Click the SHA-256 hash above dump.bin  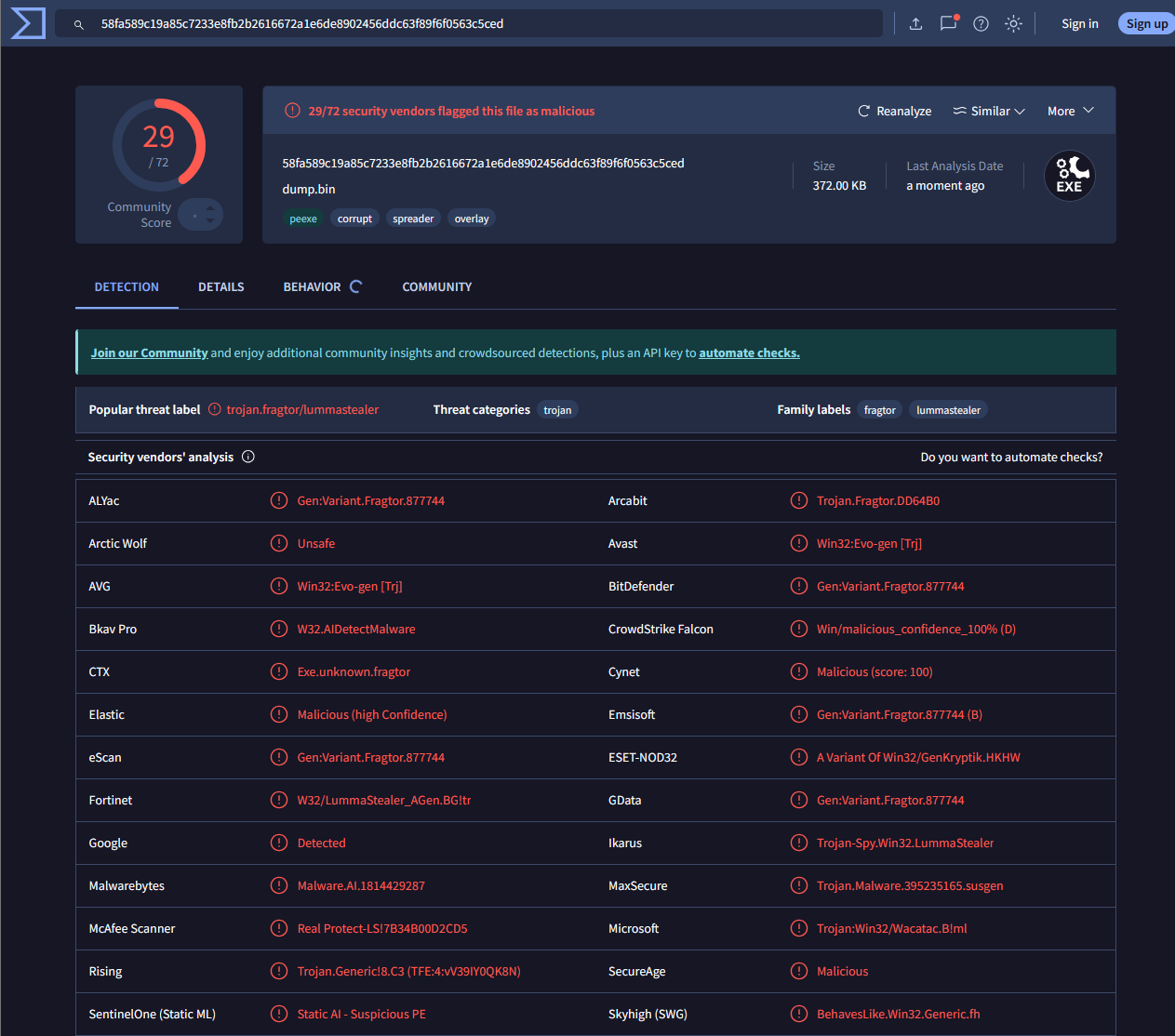coord(483,163)
